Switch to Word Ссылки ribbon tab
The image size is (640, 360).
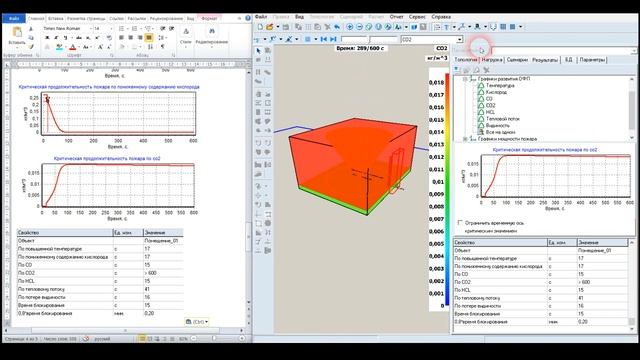(116, 18)
